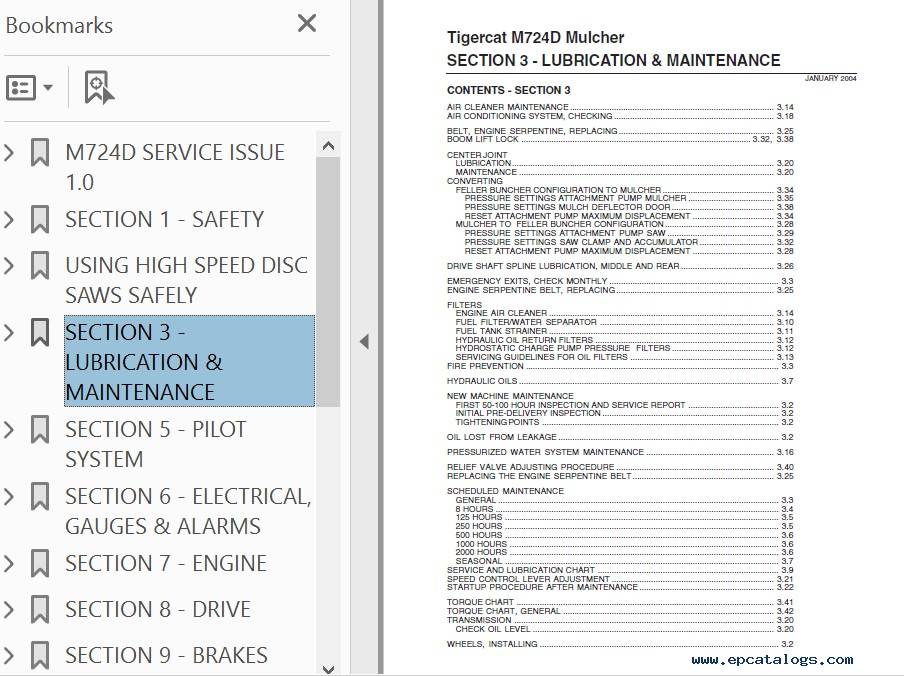The height and width of the screenshot is (676, 904).
Task: Navigate to SECTION 7 - ENGINE bookmark
Action: point(166,564)
